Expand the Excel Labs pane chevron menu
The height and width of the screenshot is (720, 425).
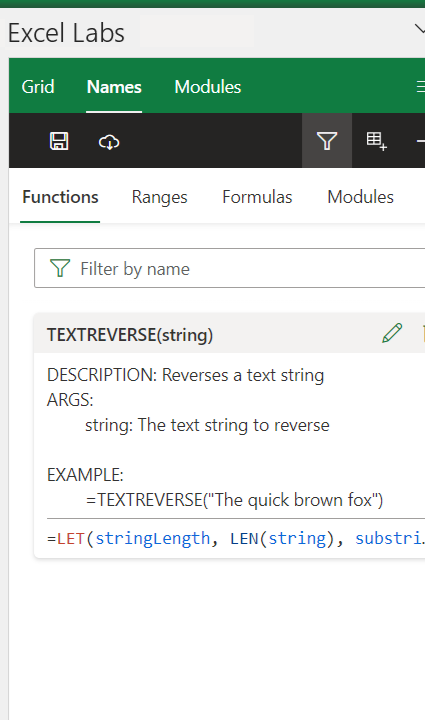[419, 29]
